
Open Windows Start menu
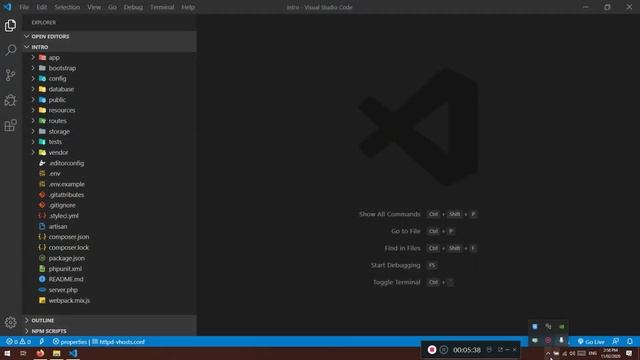[x=7, y=353]
